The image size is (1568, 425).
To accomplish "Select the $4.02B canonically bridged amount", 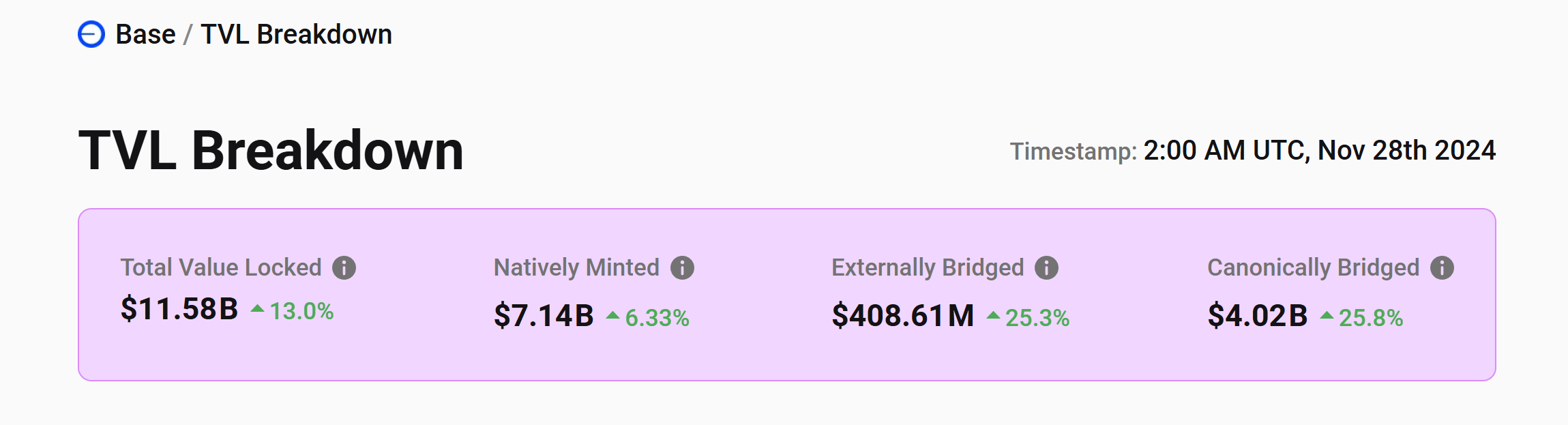I will point(1258,316).
